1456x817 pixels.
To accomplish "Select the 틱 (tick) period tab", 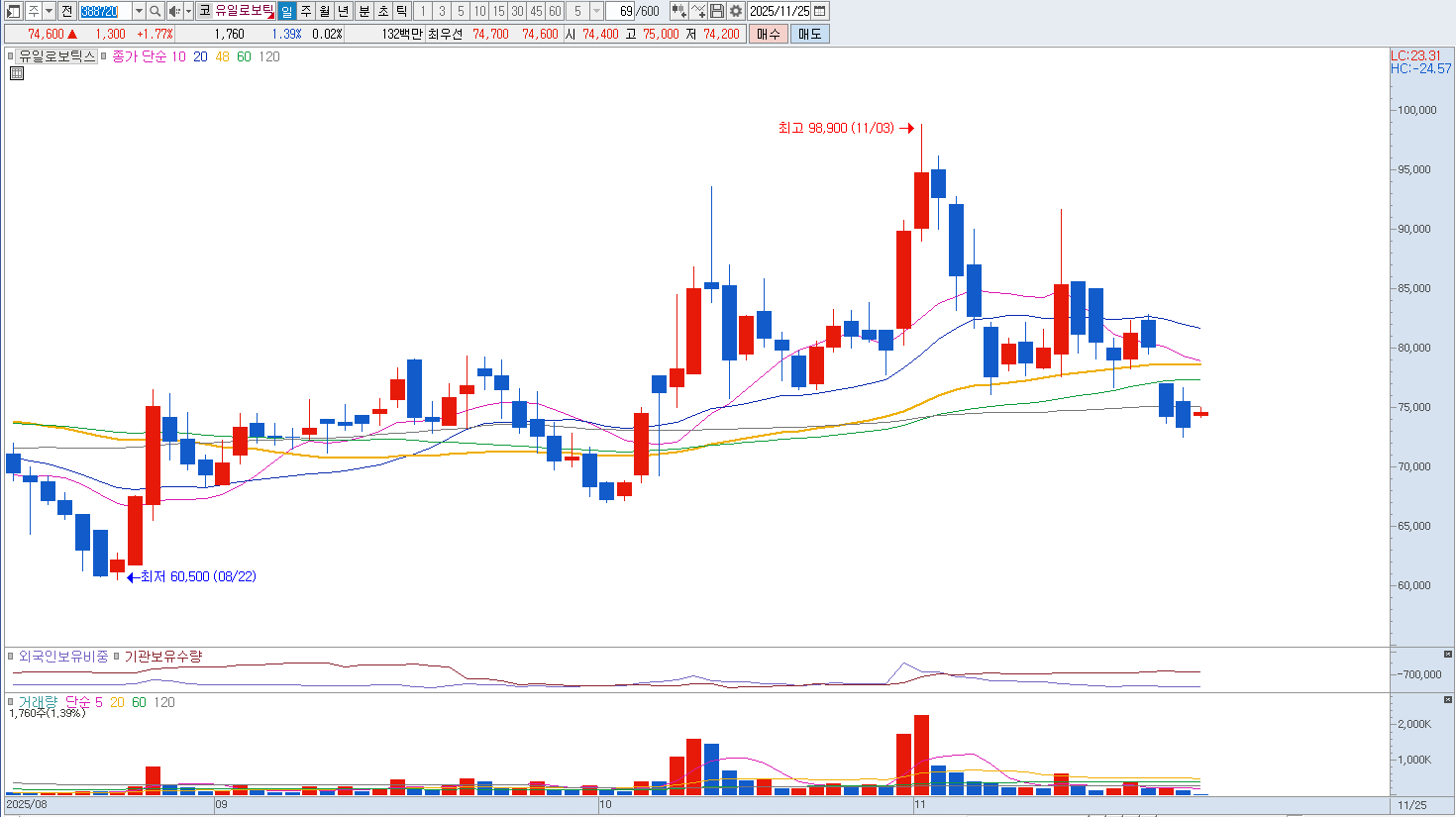I will (x=401, y=11).
